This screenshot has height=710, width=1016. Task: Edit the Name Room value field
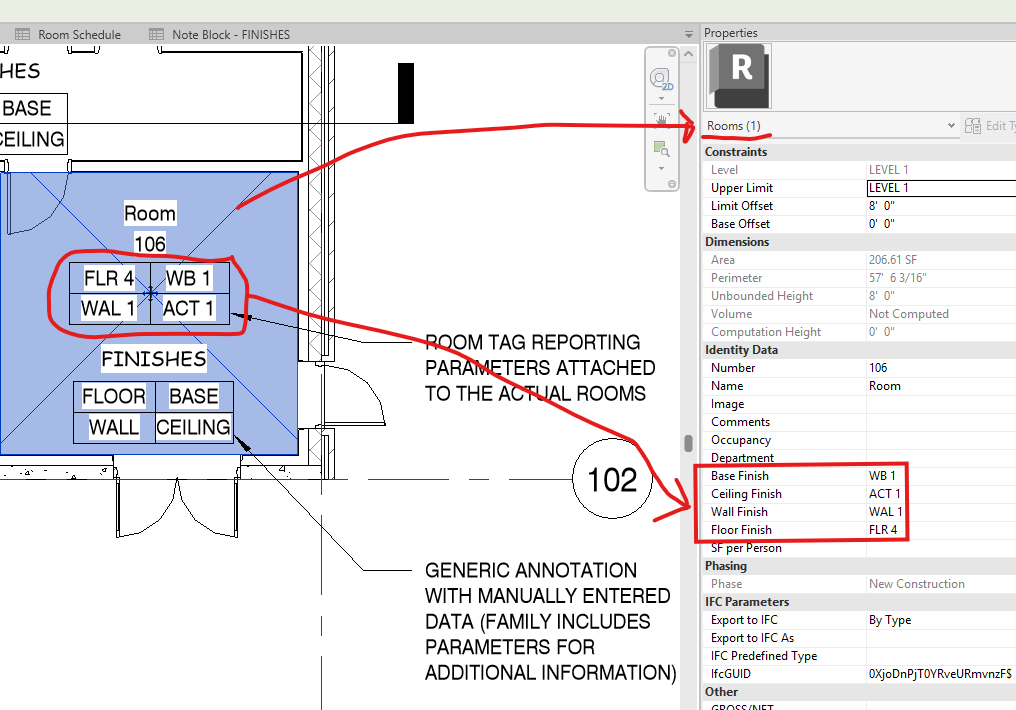pos(941,386)
